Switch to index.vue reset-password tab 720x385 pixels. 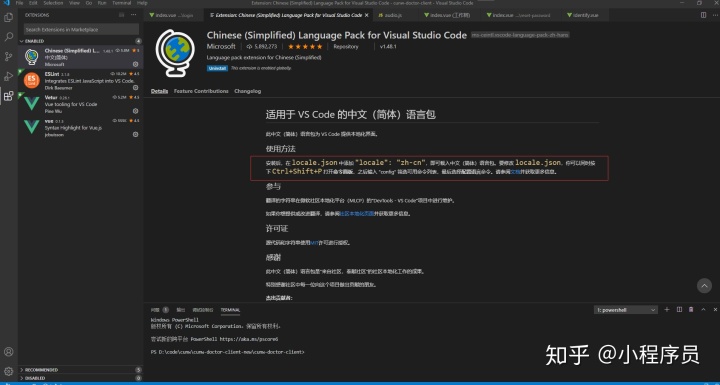[521, 15]
